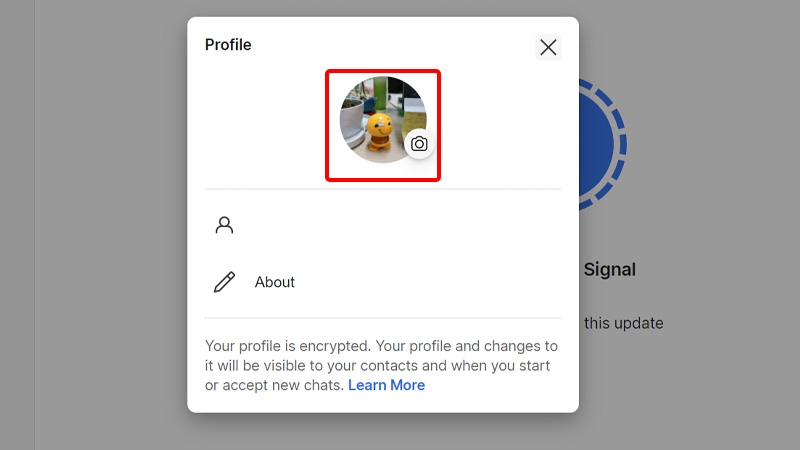Click the "Signal" heading in the background
The height and width of the screenshot is (450, 800).
[x=609, y=269]
